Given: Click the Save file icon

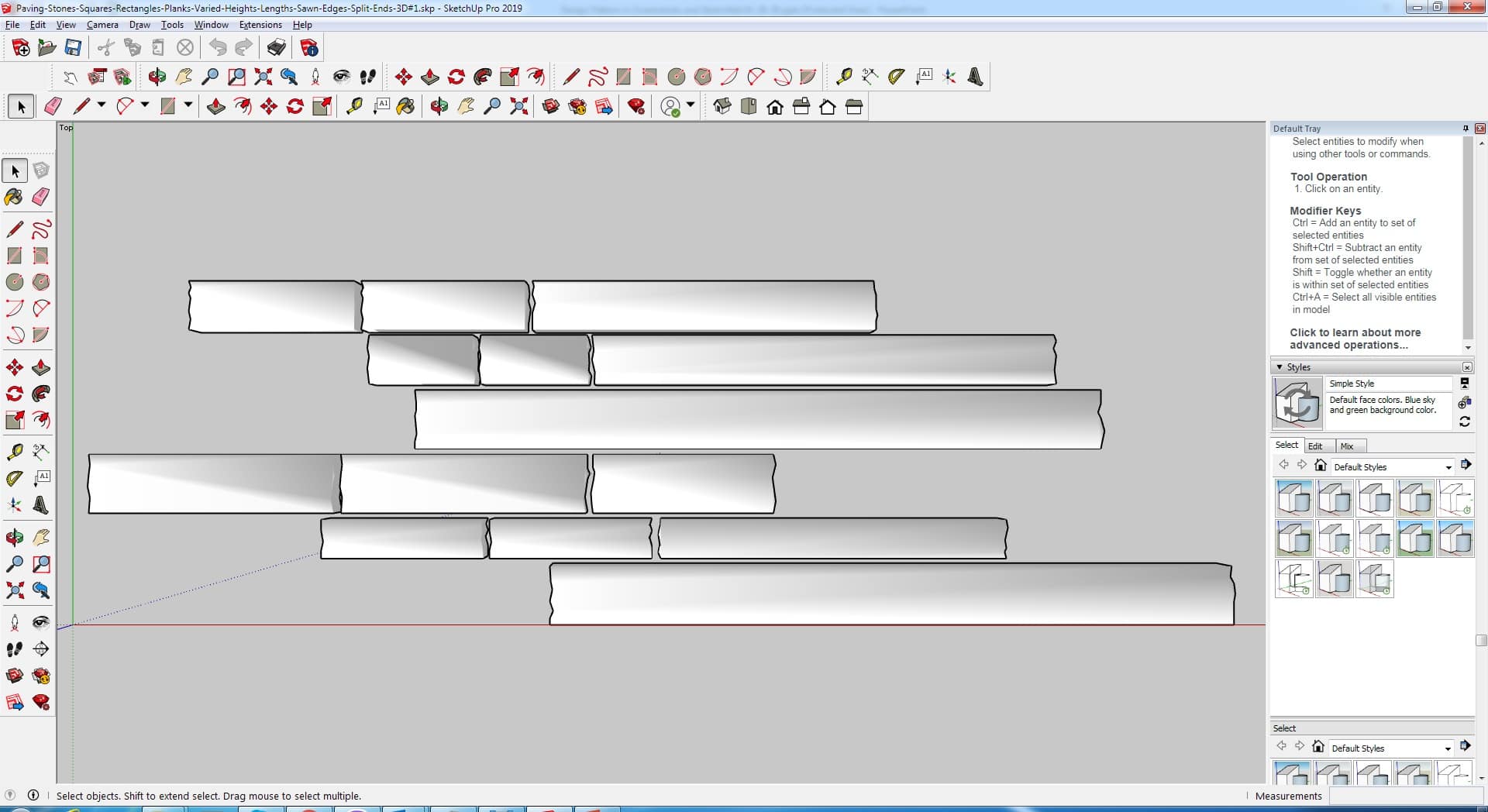Looking at the screenshot, I should pyautogui.click(x=73, y=48).
